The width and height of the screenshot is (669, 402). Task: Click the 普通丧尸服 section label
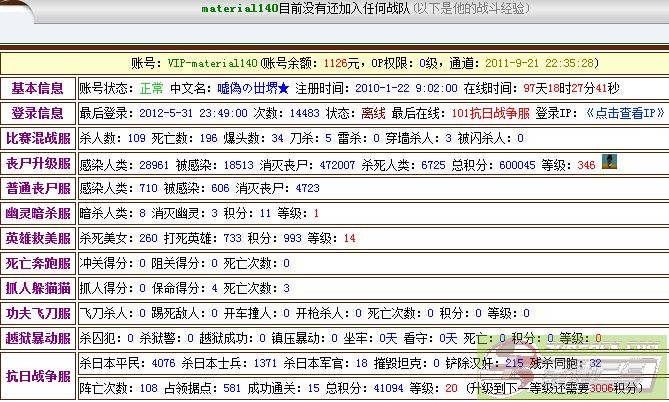tap(37, 188)
